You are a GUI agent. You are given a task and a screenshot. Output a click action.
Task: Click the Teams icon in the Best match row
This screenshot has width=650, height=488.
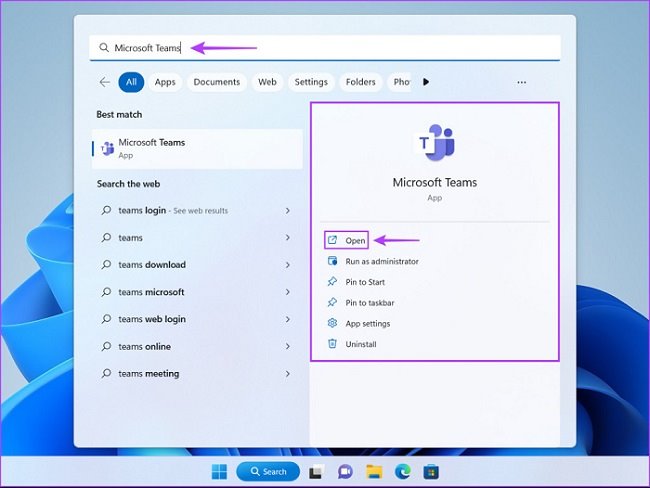coord(108,148)
